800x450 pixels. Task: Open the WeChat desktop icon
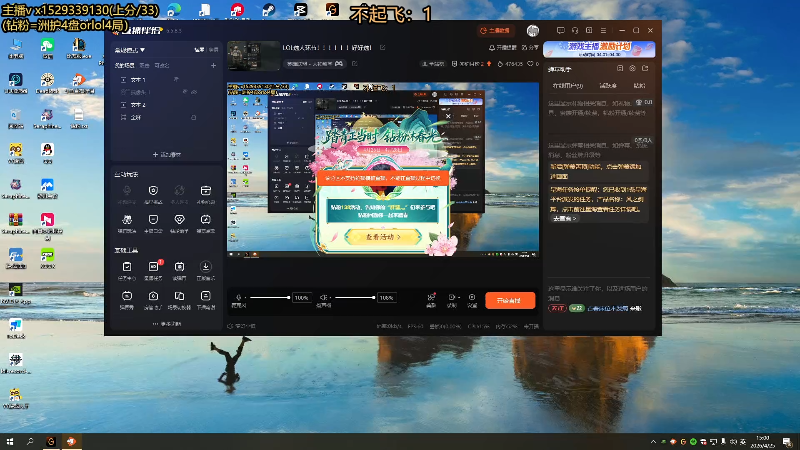pos(47,48)
